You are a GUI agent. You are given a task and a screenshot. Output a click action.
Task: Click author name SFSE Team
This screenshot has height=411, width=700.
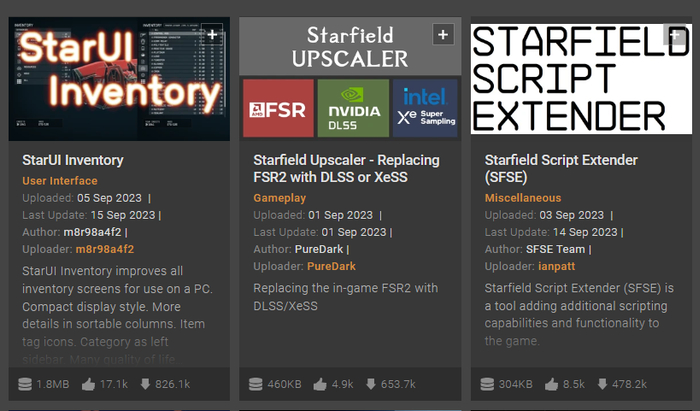(555, 249)
